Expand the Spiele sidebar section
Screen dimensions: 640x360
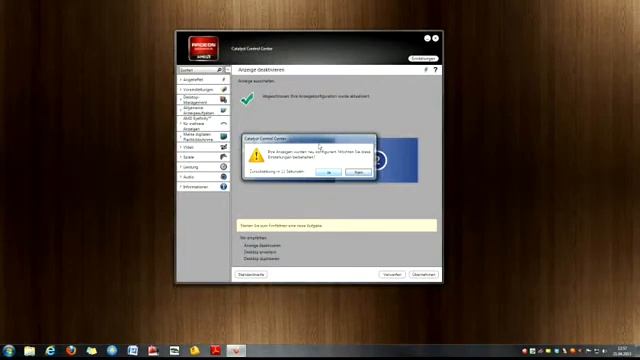pyautogui.click(x=203, y=157)
